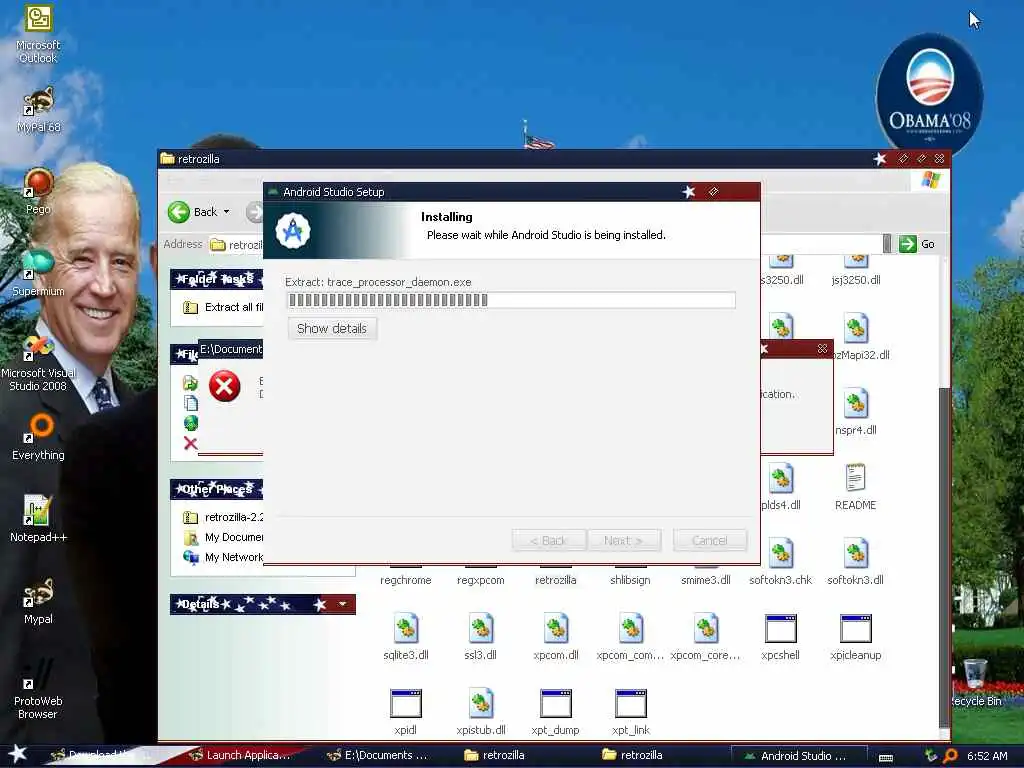Viewport: 1024px width, 768px height.
Task: Select the smime3.dll file label
Action: pos(705,580)
